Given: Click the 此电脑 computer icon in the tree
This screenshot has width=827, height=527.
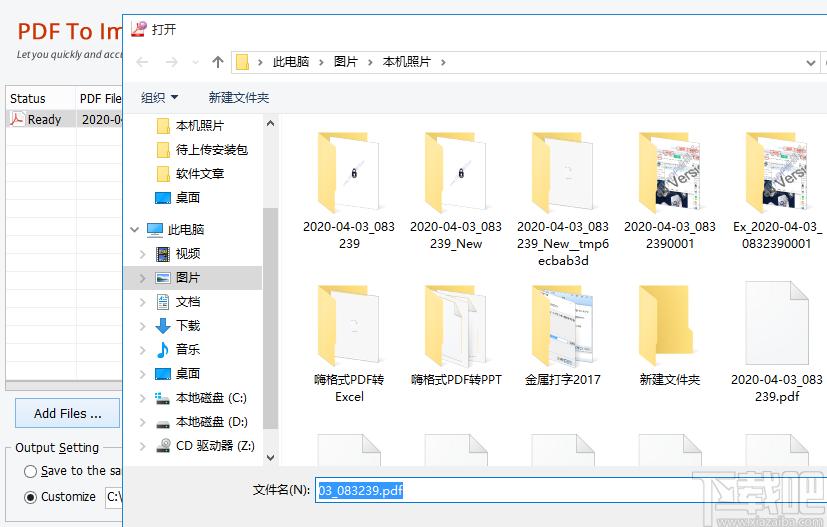Looking at the screenshot, I should point(155,229).
